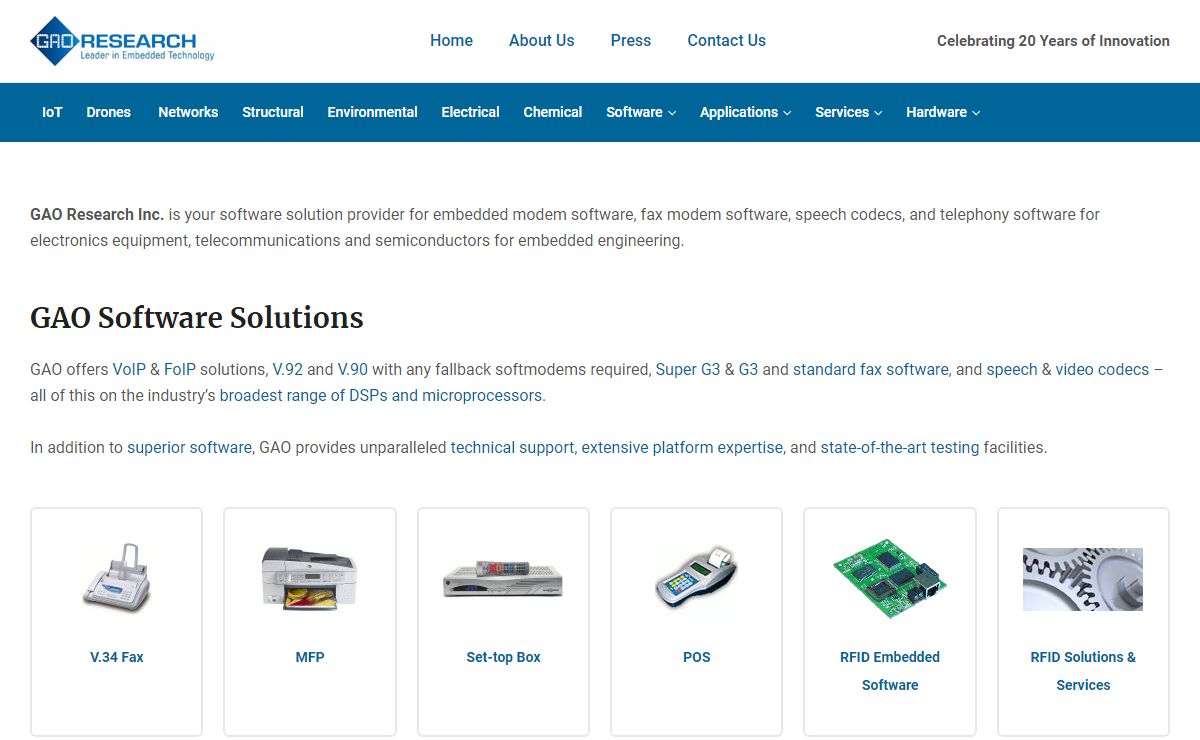Open the Contact Us page
The height and width of the screenshot is (740, 1200).
[x=727, y=41]
